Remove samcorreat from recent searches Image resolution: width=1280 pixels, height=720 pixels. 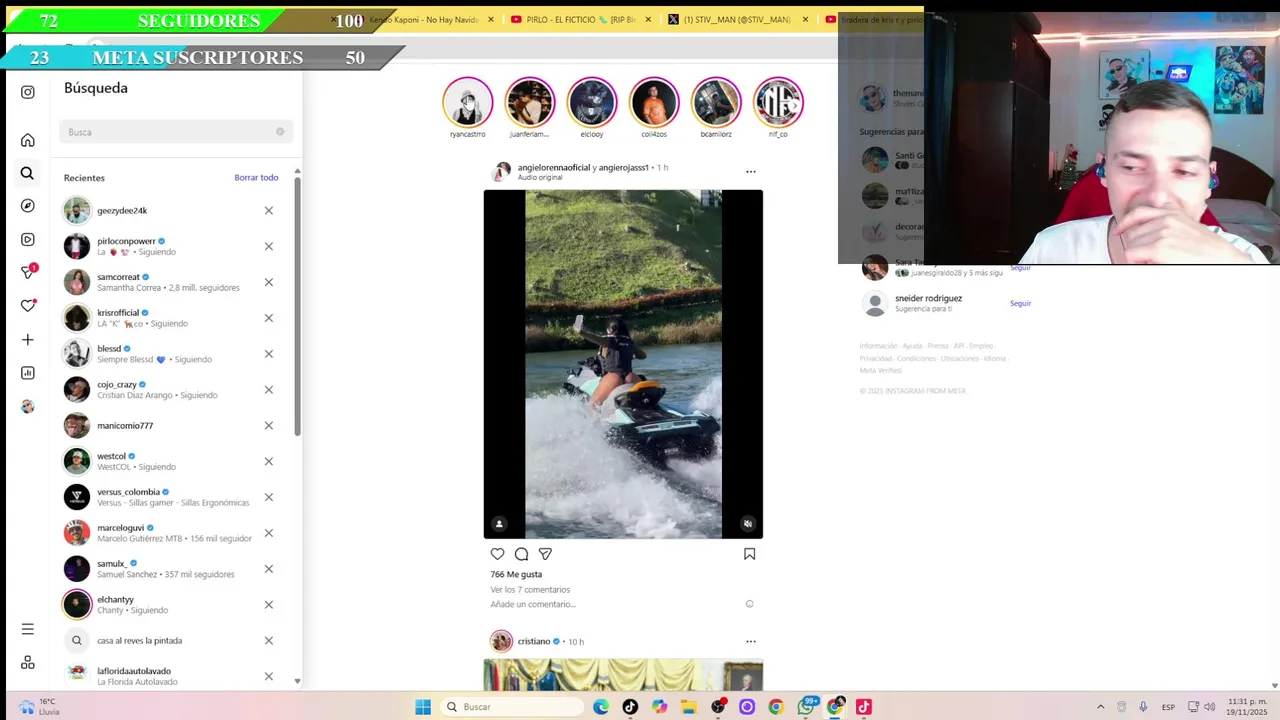(x=268, y=282)
